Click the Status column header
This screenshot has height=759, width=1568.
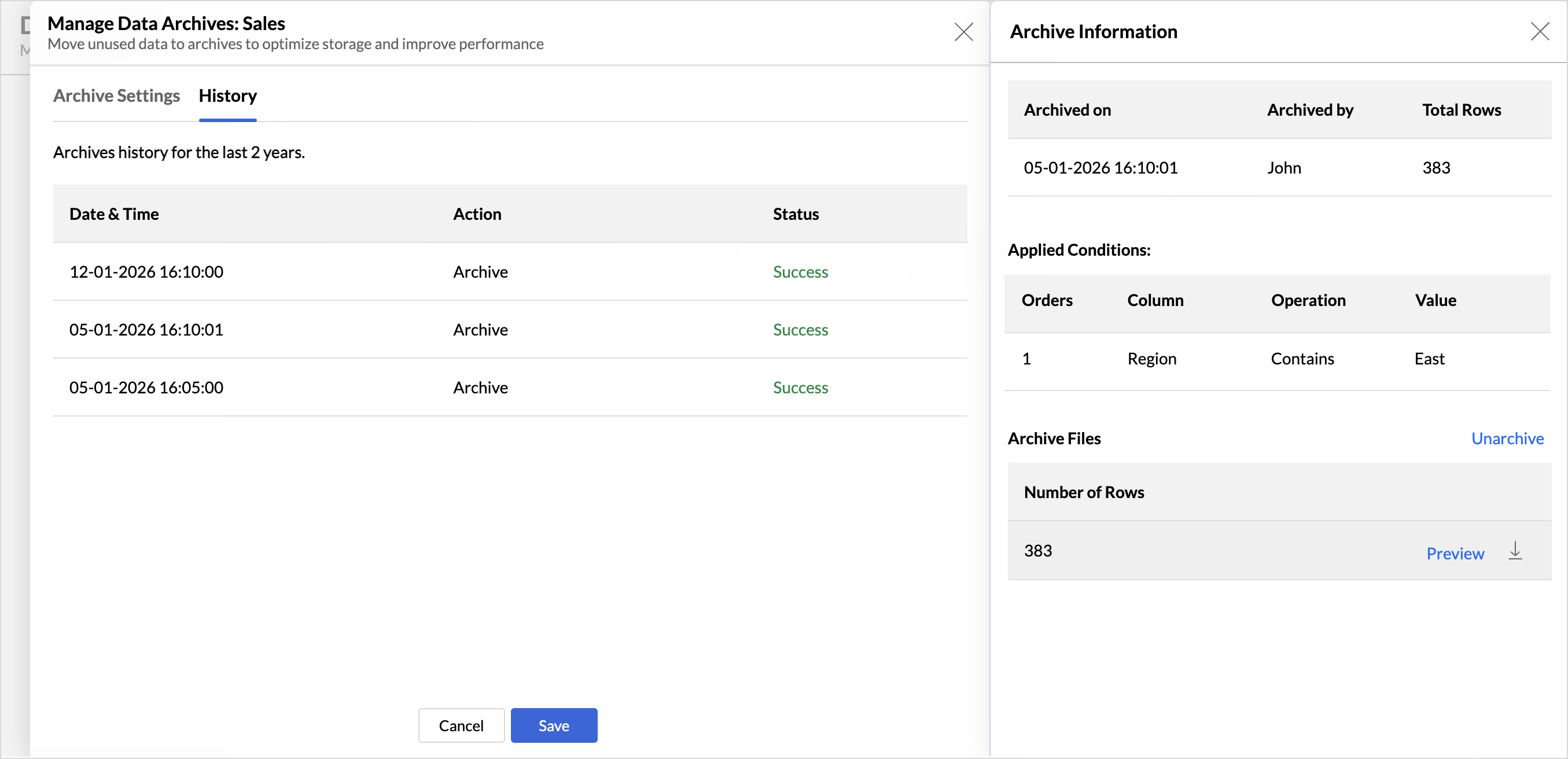pyautogui.click(x=795, y=213)
